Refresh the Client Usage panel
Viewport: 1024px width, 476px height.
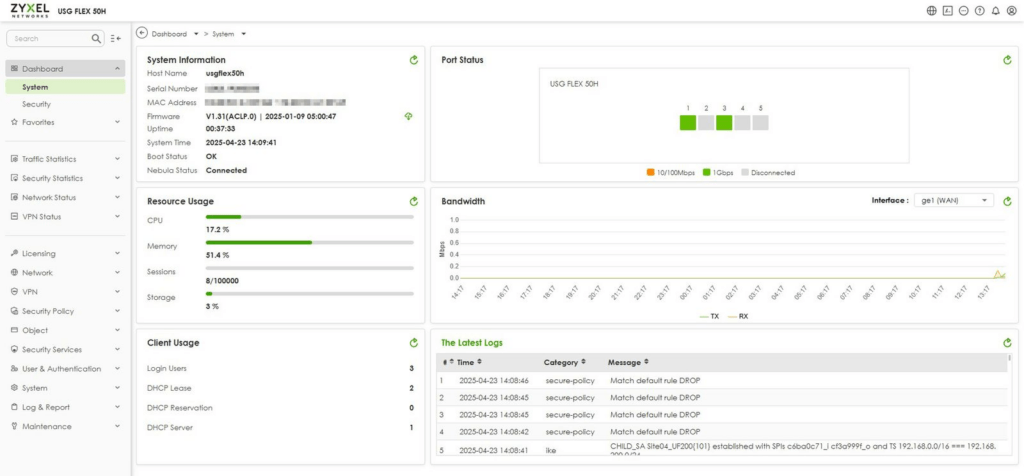413,343
